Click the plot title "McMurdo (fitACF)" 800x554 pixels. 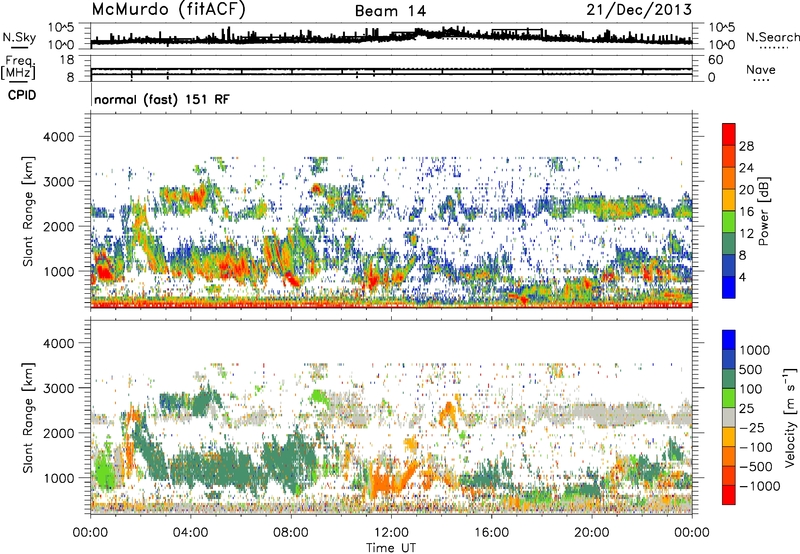pyautogui.click(x=168, y=10)
